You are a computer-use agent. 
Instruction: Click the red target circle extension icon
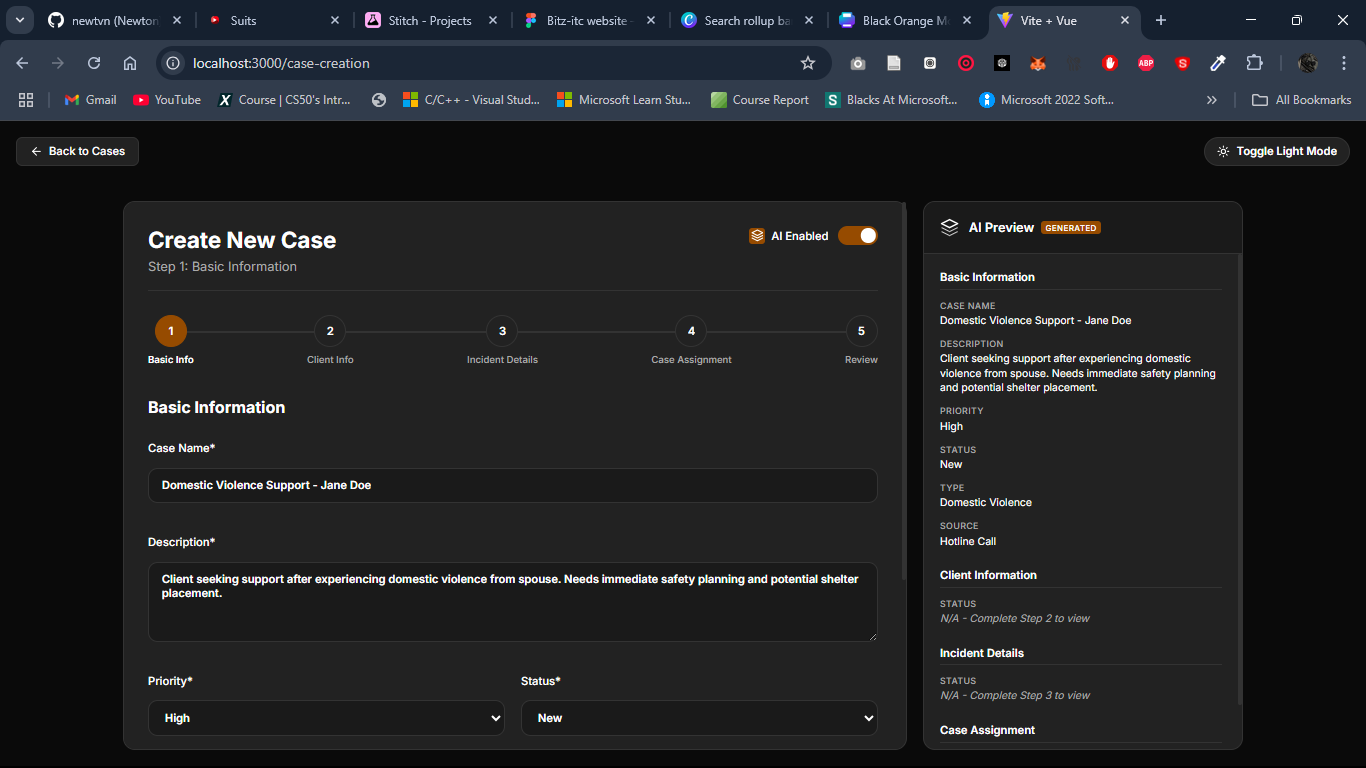point(966,63)
